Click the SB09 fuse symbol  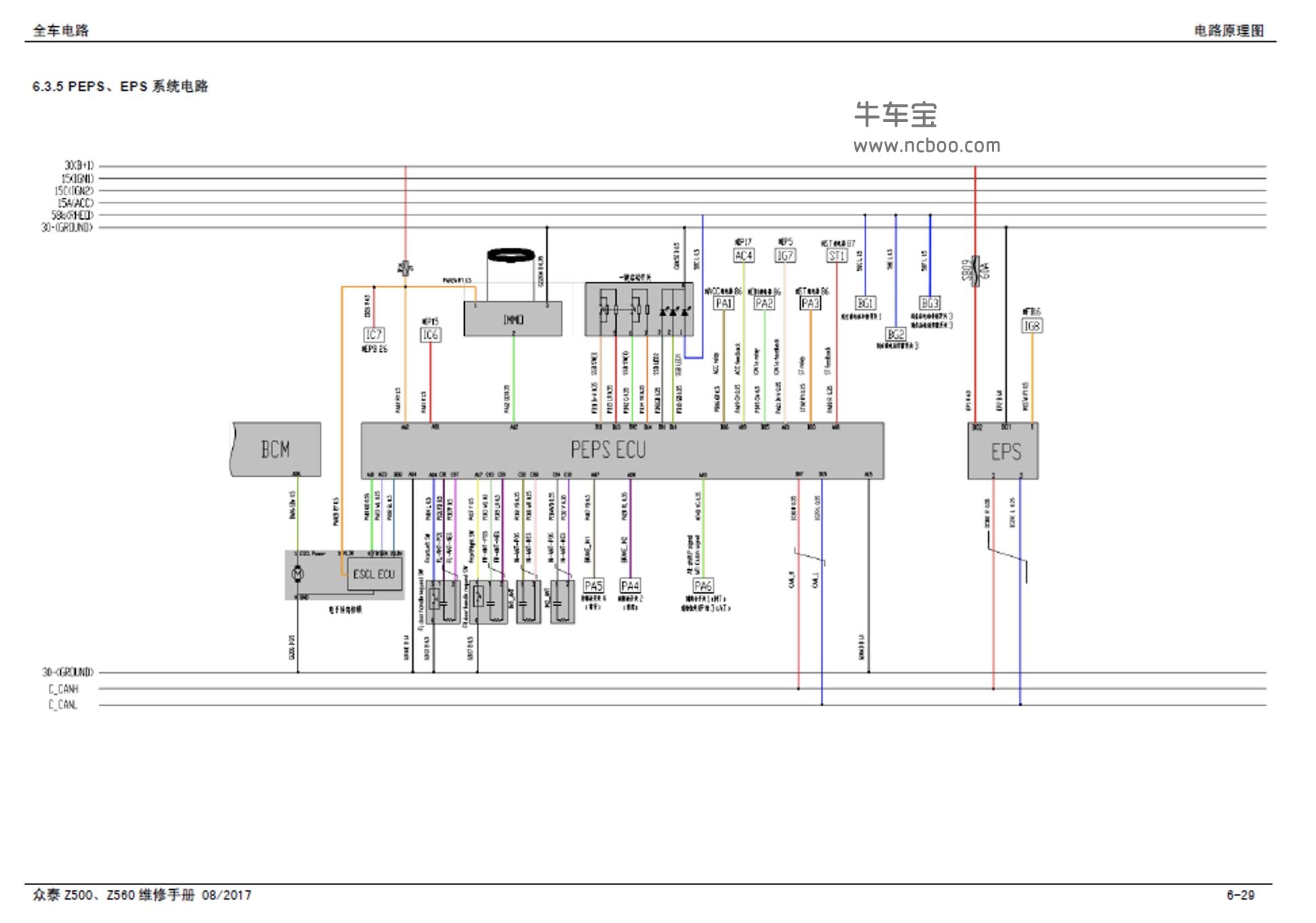pyautogui.click(x=975, y=271)
